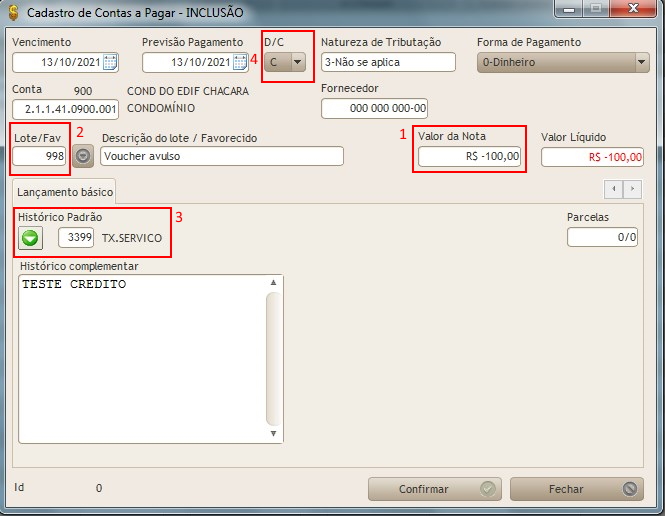Open the Forma de Pagamento dropdown

[x=641, y=62]
